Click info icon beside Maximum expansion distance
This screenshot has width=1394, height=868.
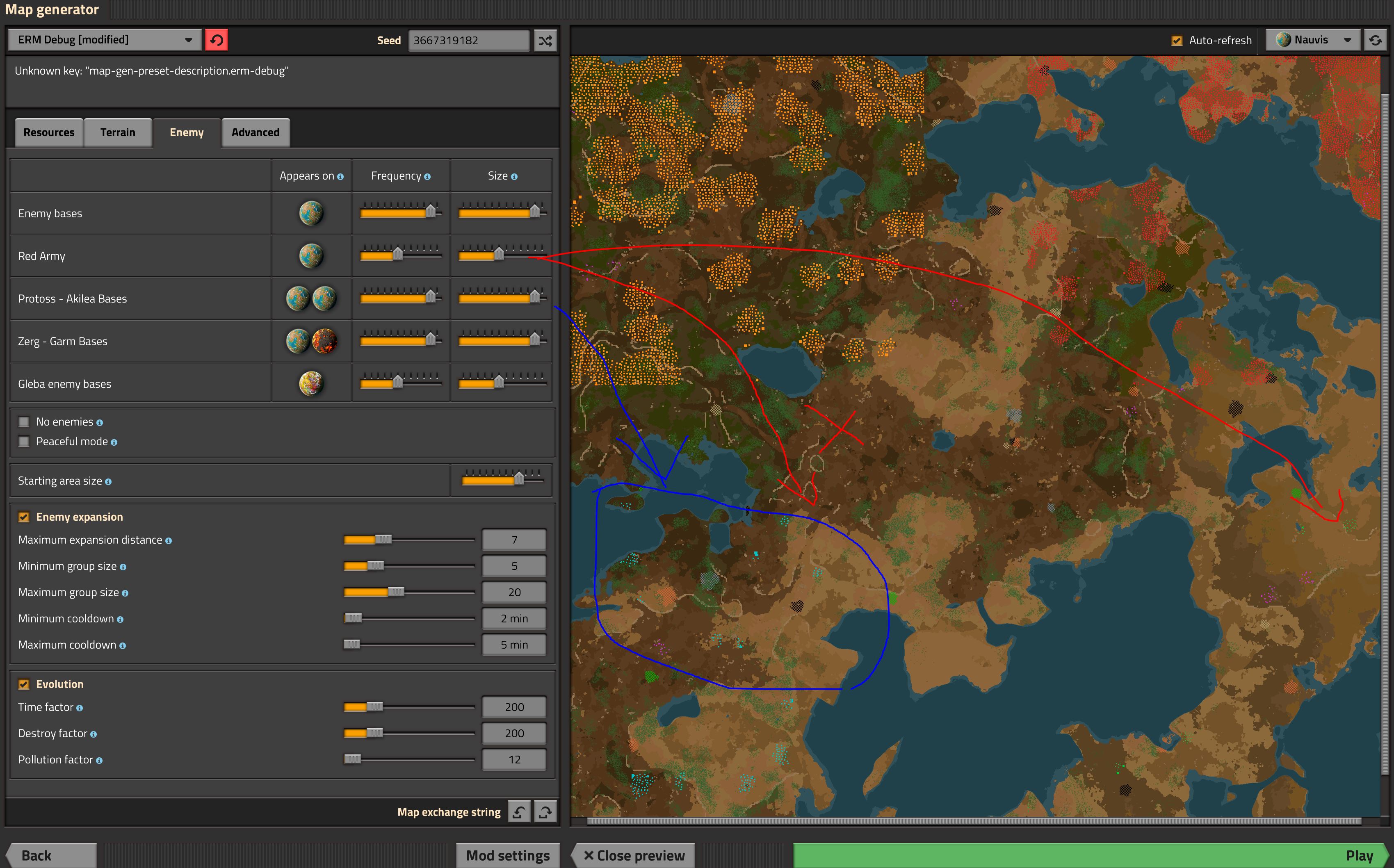pos(168,541)
